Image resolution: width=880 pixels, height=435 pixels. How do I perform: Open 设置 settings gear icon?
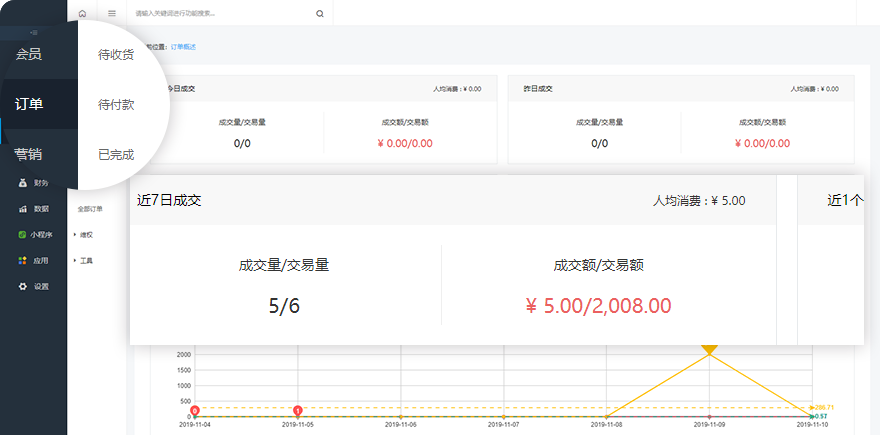[x=23, y=287]
